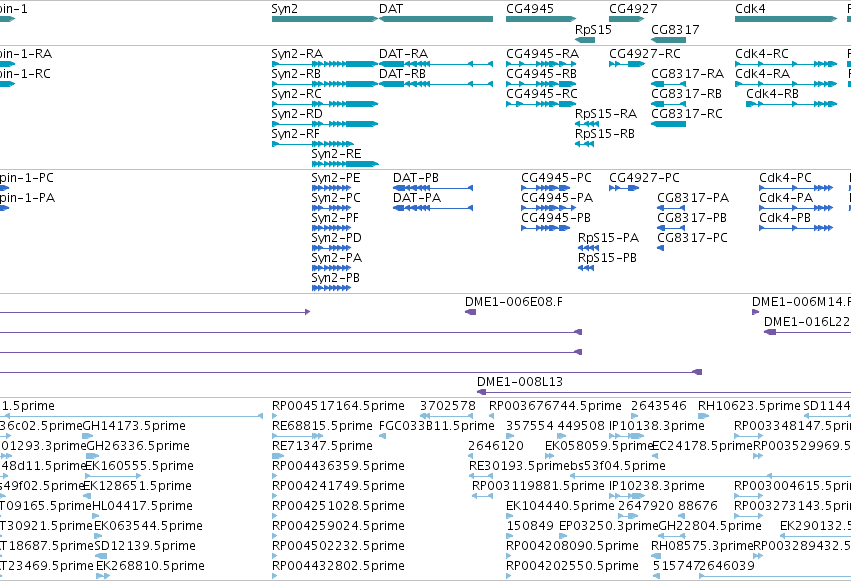Click the CG8317-PB protein label

(692, 219)
